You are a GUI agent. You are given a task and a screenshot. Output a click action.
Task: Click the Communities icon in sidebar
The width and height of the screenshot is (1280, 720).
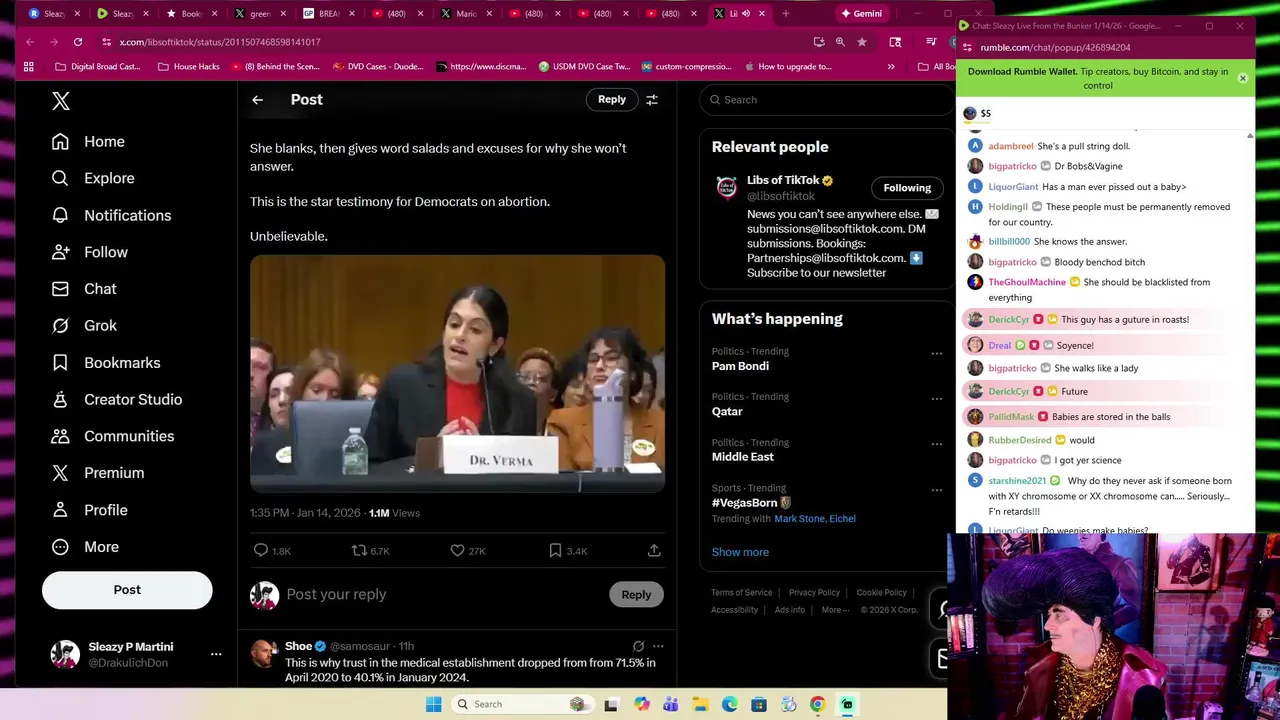click(x=60, y=436)
